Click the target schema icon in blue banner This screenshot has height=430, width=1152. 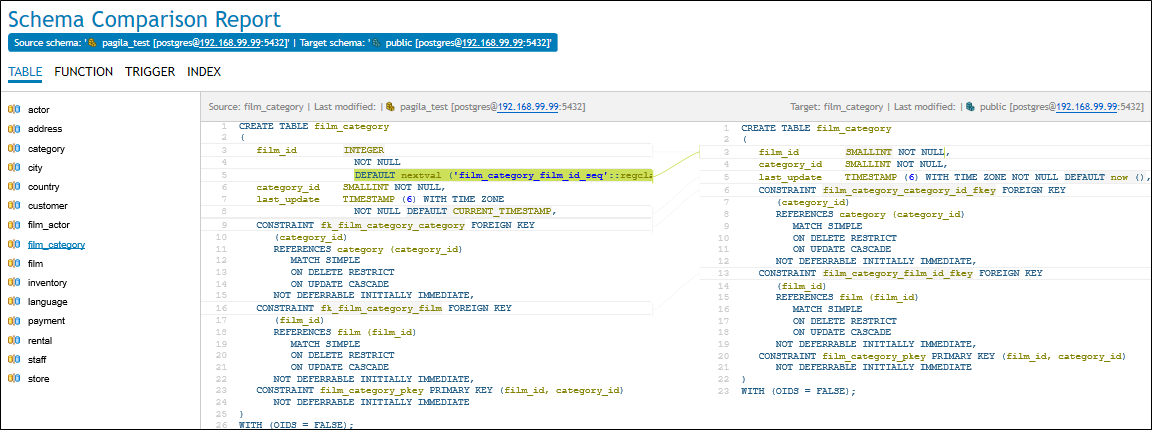(x=378, y=43)
